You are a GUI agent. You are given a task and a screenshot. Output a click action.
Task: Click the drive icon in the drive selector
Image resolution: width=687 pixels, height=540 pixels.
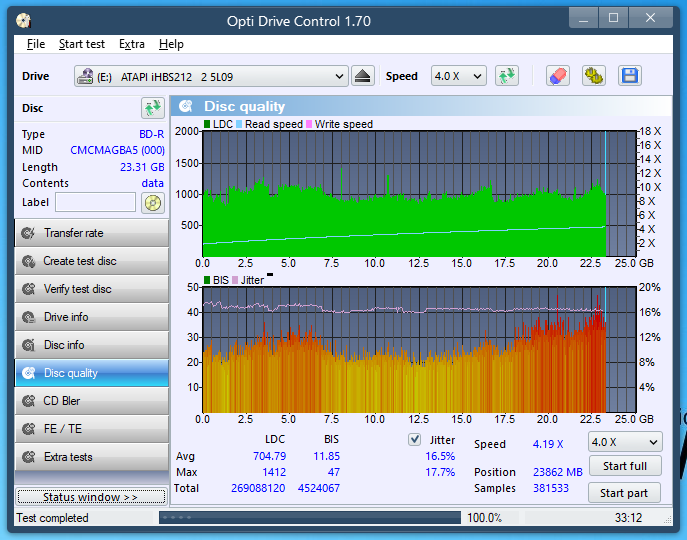(85, 76)
